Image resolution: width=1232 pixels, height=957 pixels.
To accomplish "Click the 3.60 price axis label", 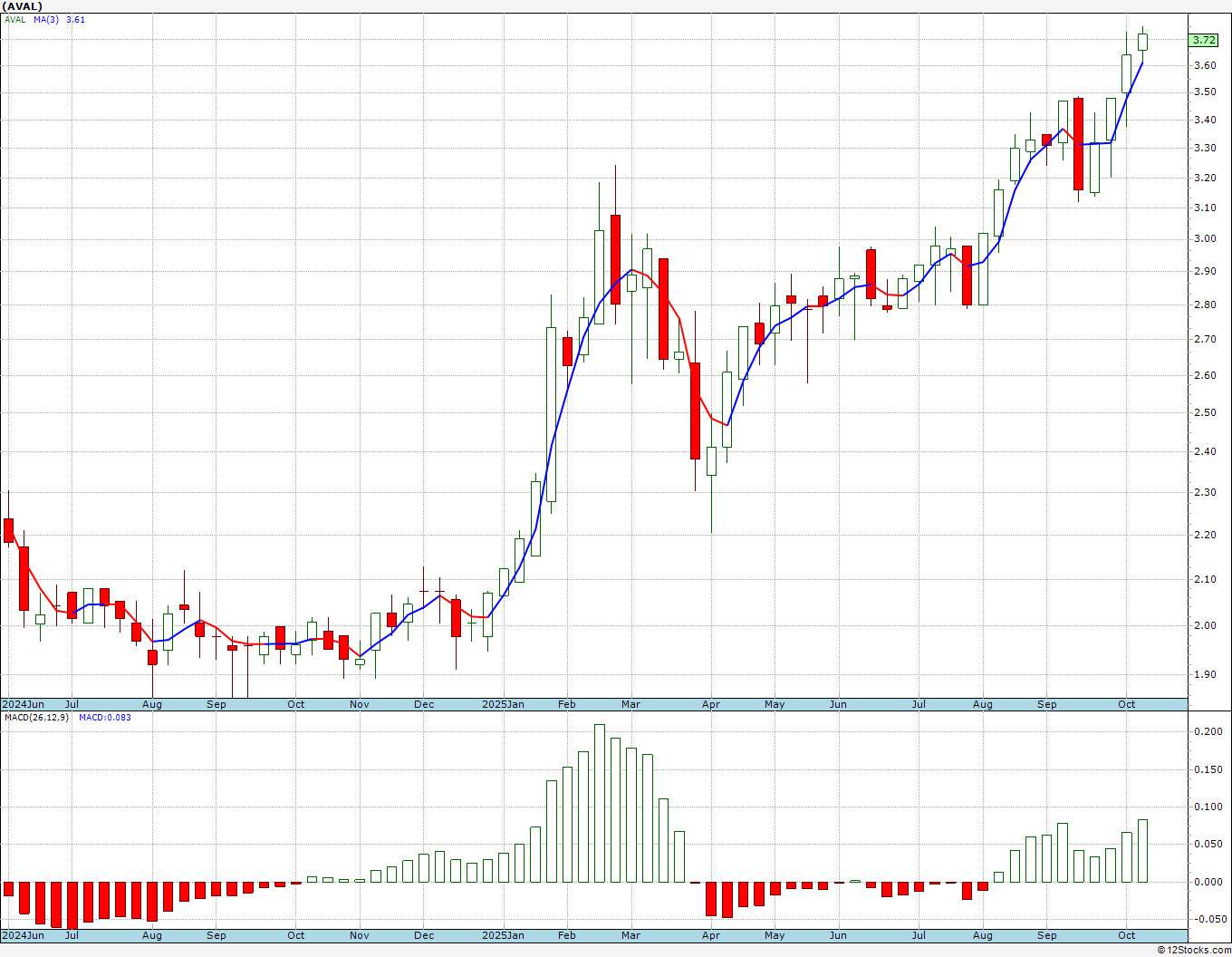I will tap(1205, 65).
